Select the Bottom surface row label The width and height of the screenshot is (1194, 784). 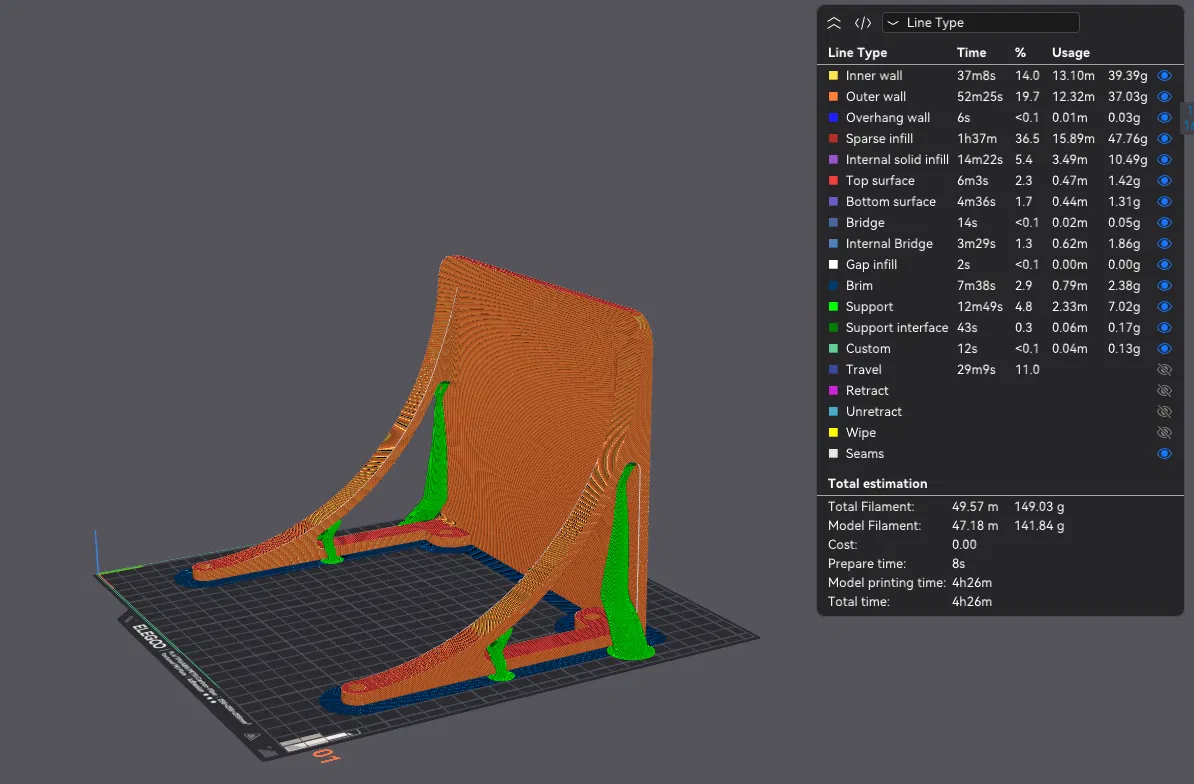890,202
